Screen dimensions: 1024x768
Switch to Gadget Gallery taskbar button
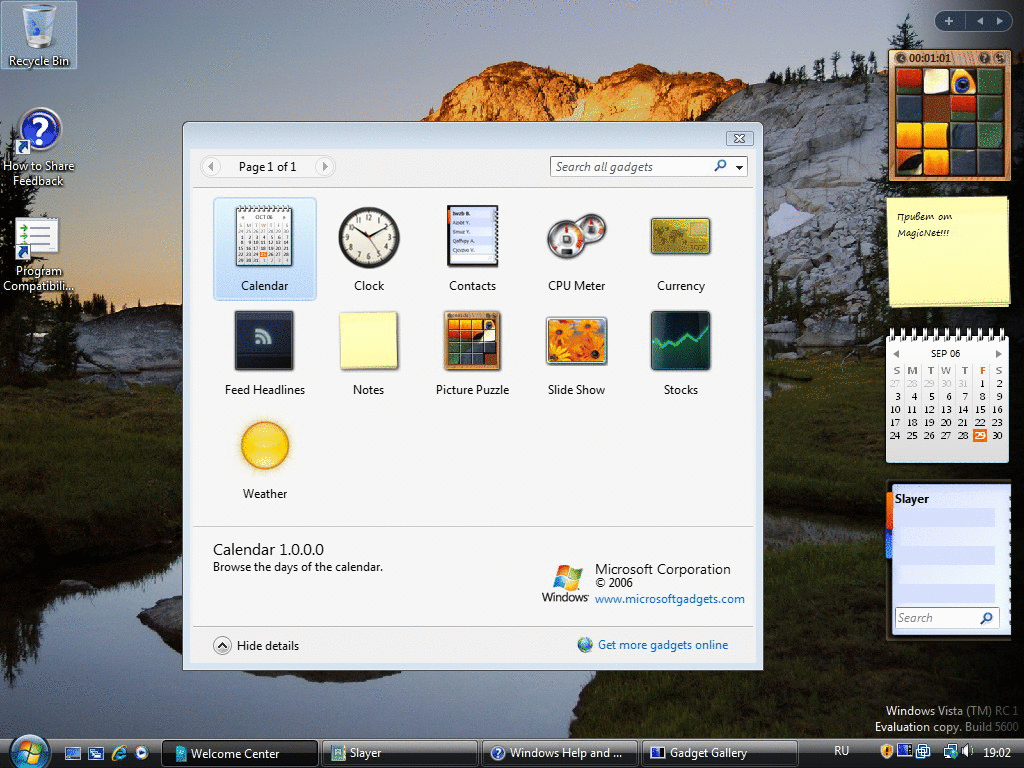point(720,753)
